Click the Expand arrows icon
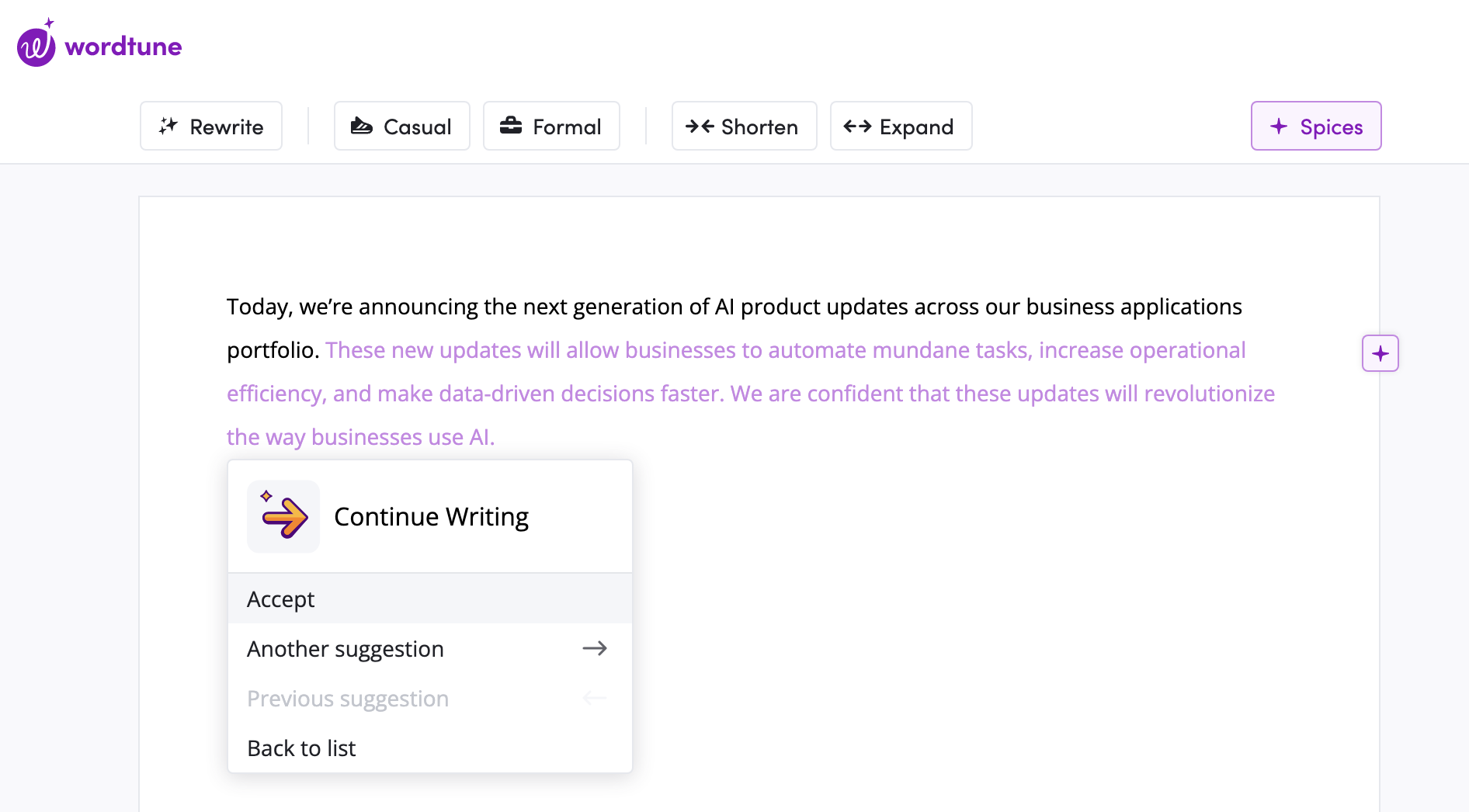The width and height of the screenshot is (1469, 812). coord(857,126)
